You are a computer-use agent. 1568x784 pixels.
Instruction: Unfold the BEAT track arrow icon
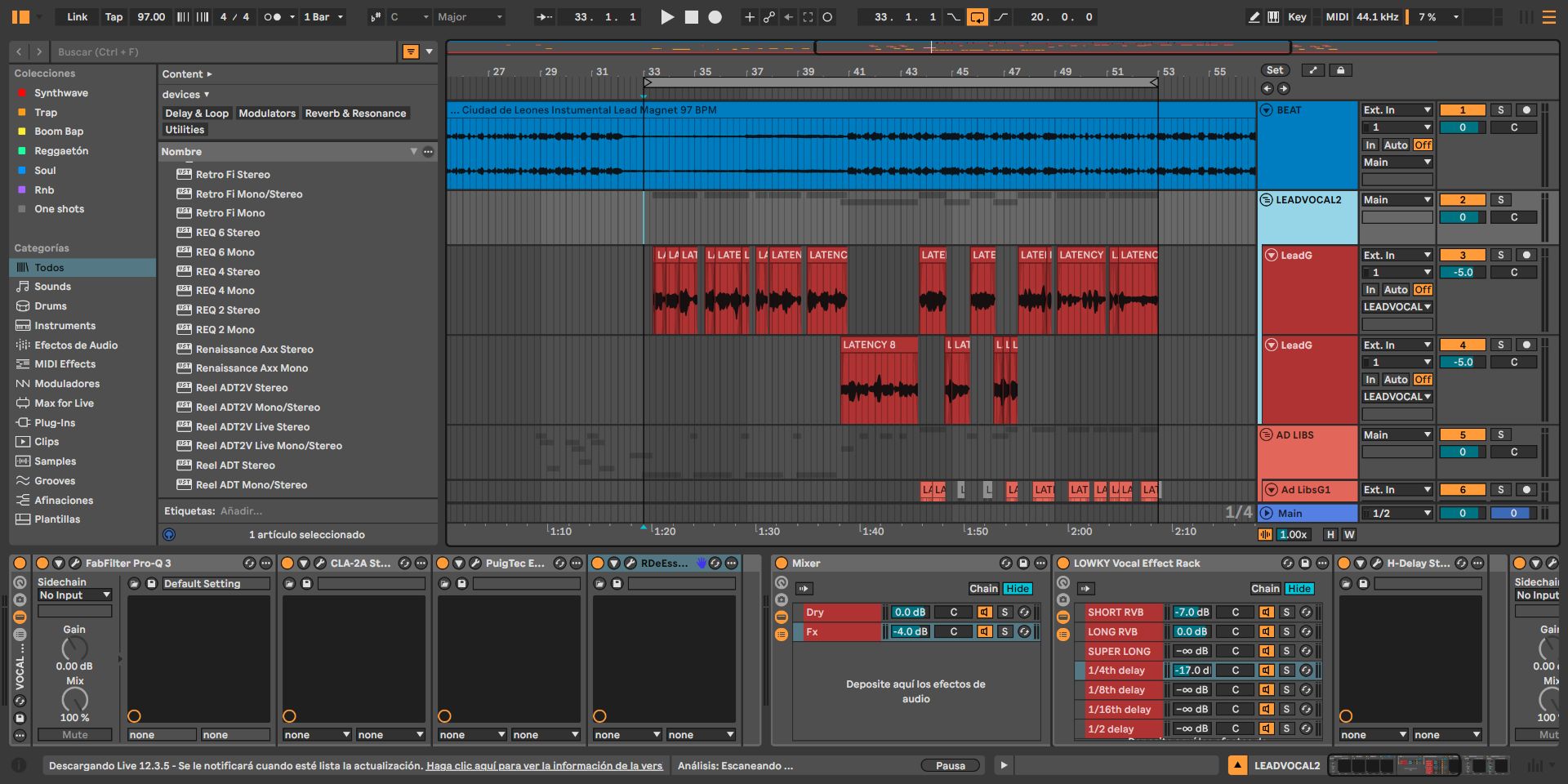coord(1267,110)
